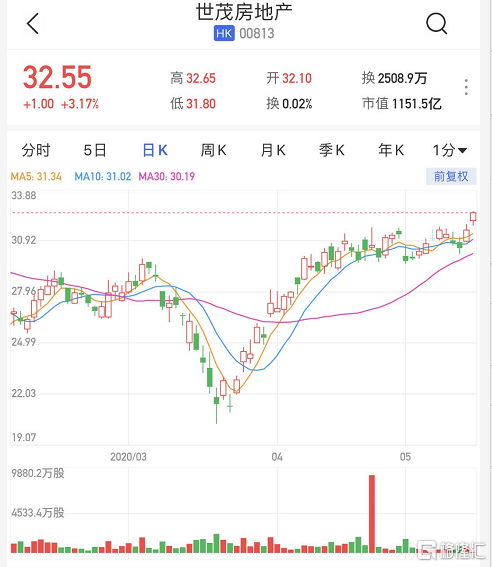Open the search magnifier icon
This screenshot has width=492, height=567.
click(436, 24)
